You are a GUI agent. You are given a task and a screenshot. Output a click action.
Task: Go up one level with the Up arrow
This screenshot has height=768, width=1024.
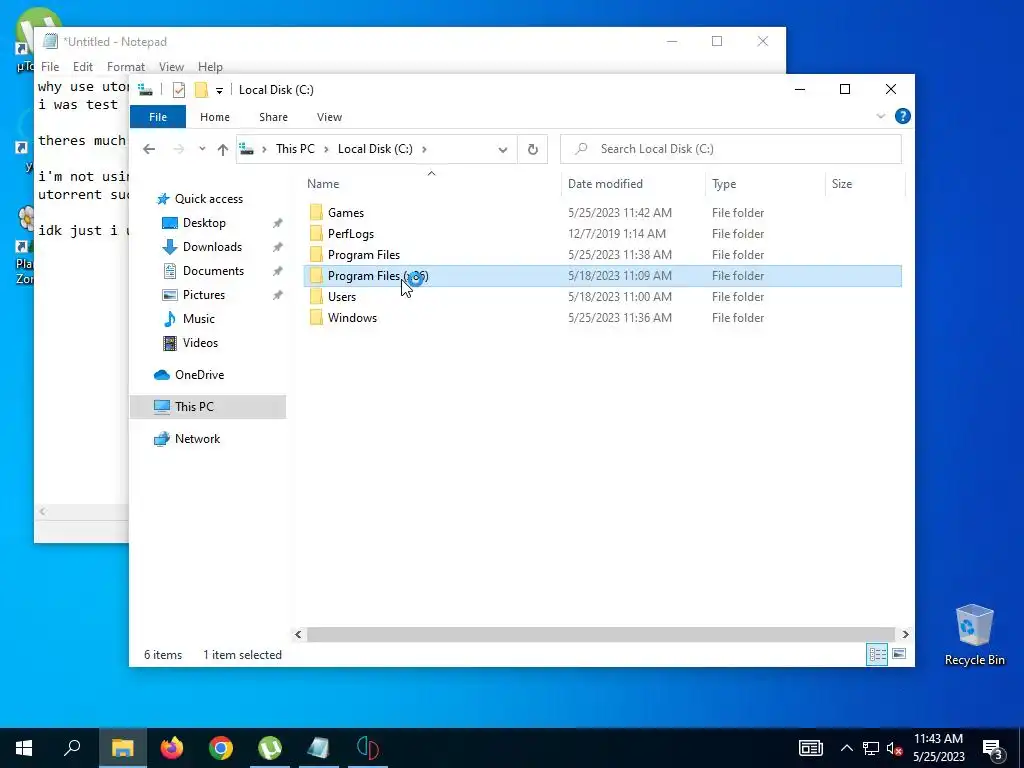coord(223,149)
